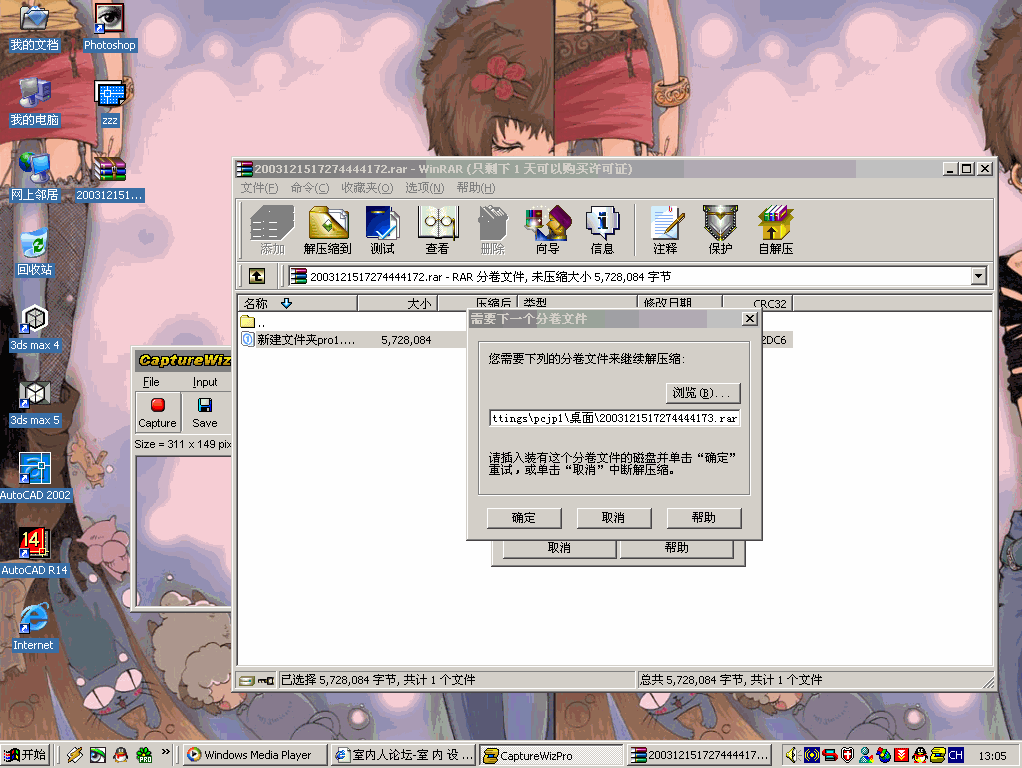Switch to the WinRAR taskbar button
The width and height of the screenshot is (1022, 768).
tap(700, 755)
